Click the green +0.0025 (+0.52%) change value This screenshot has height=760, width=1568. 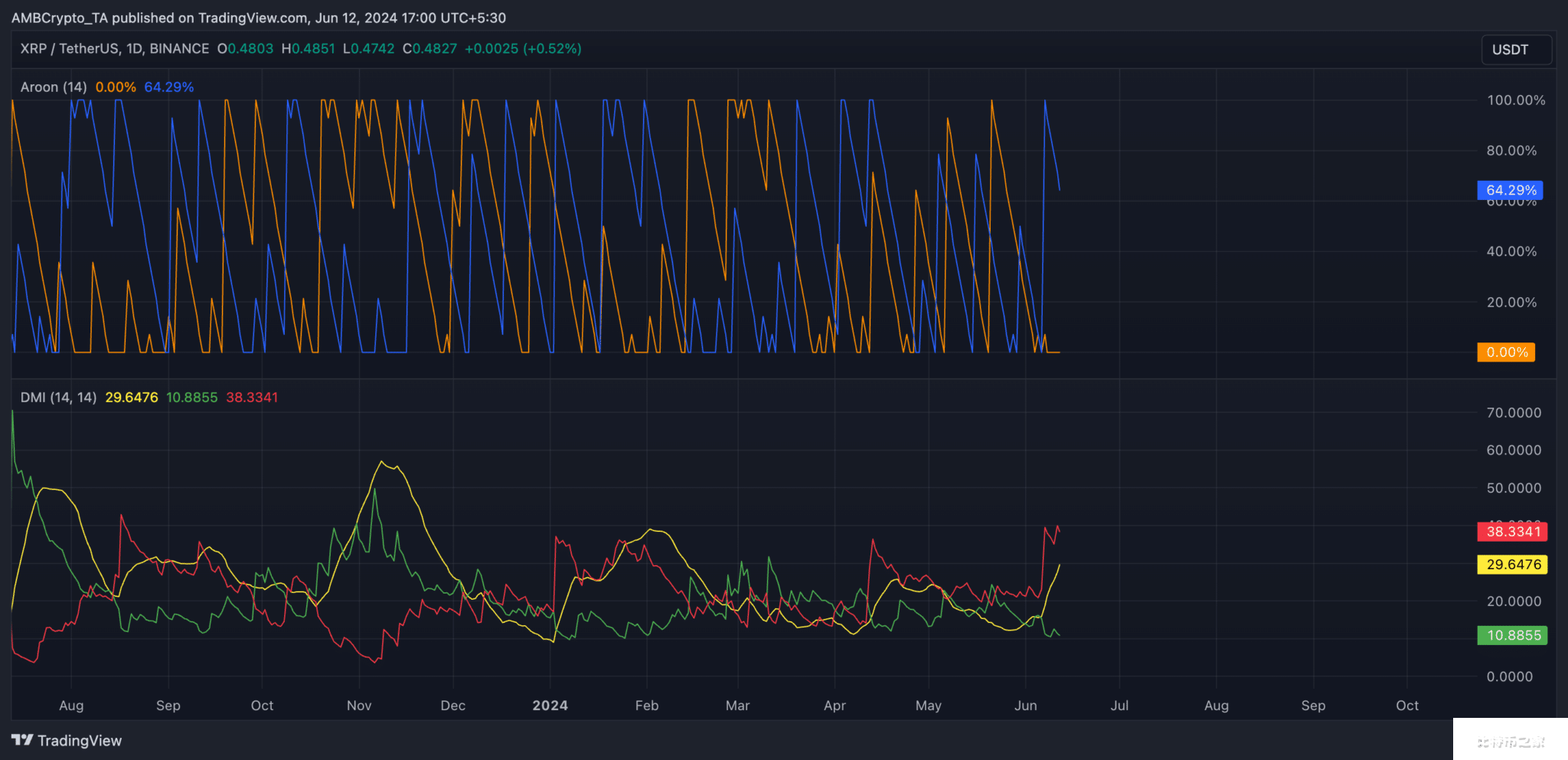click(x=523, y=49)
